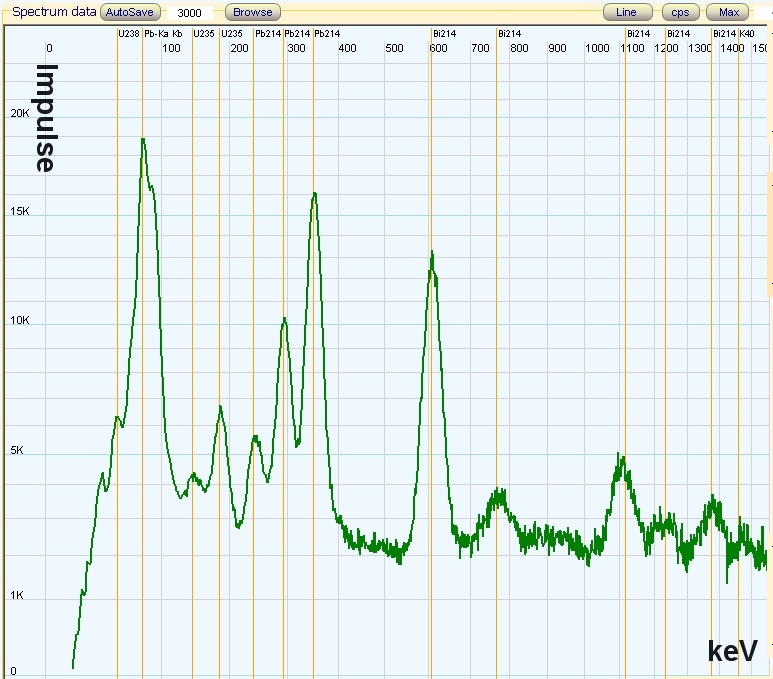This screenshot has height=679, width=773.
Task: Select the Pb214 label just left of 400
Action: (326, 33)
